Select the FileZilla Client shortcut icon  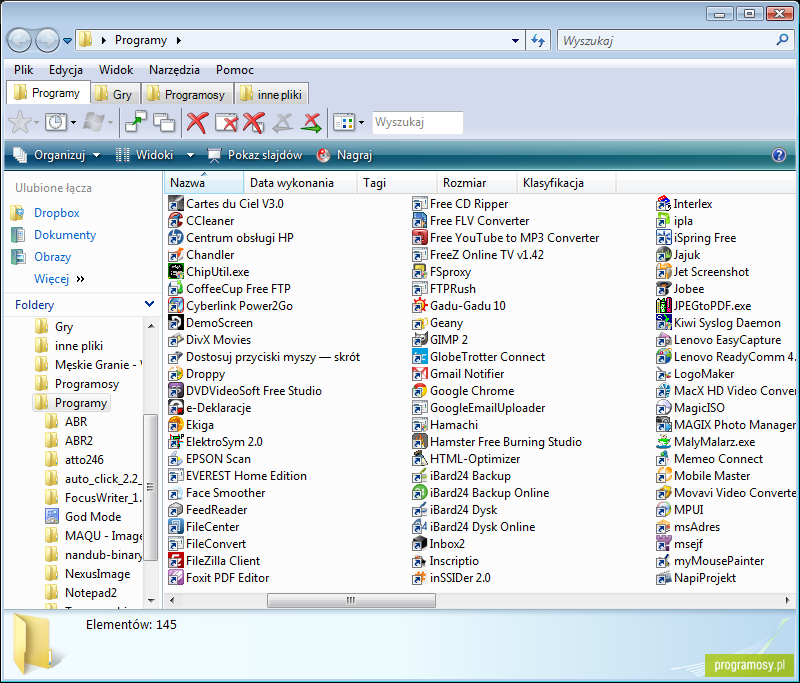click(176, 561)
